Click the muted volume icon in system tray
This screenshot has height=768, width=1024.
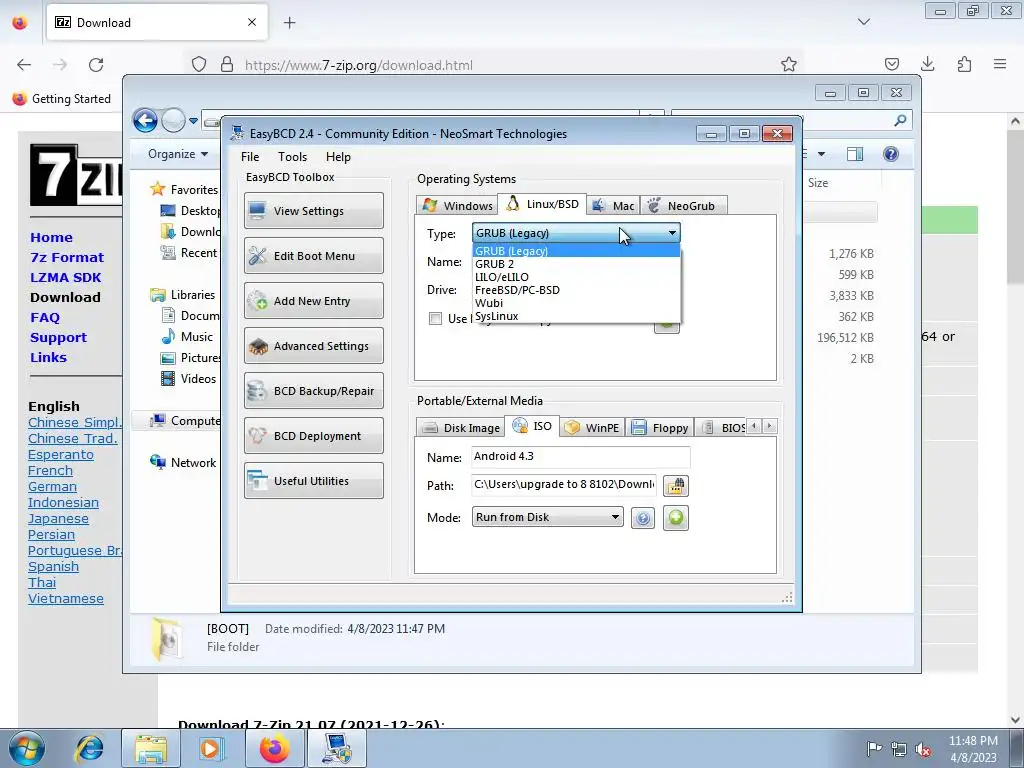923,750
